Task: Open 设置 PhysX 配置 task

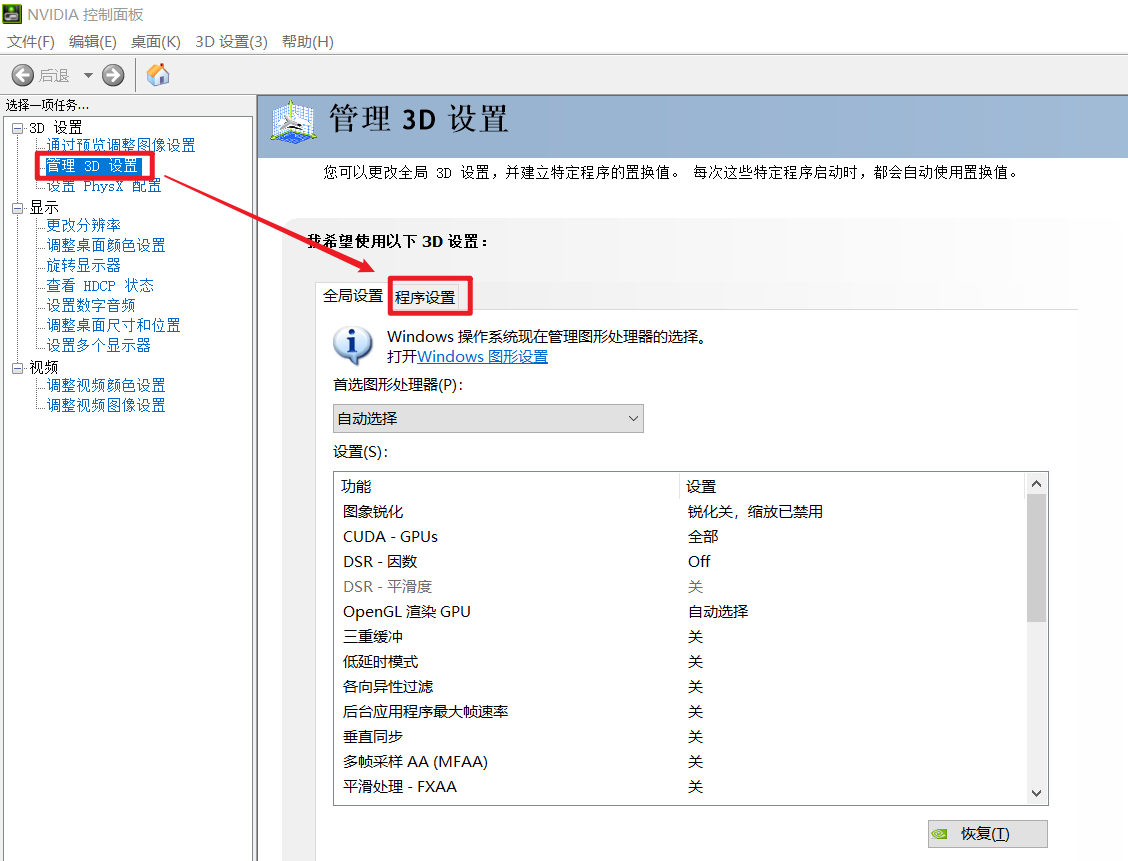Action: tap(104, 186)
